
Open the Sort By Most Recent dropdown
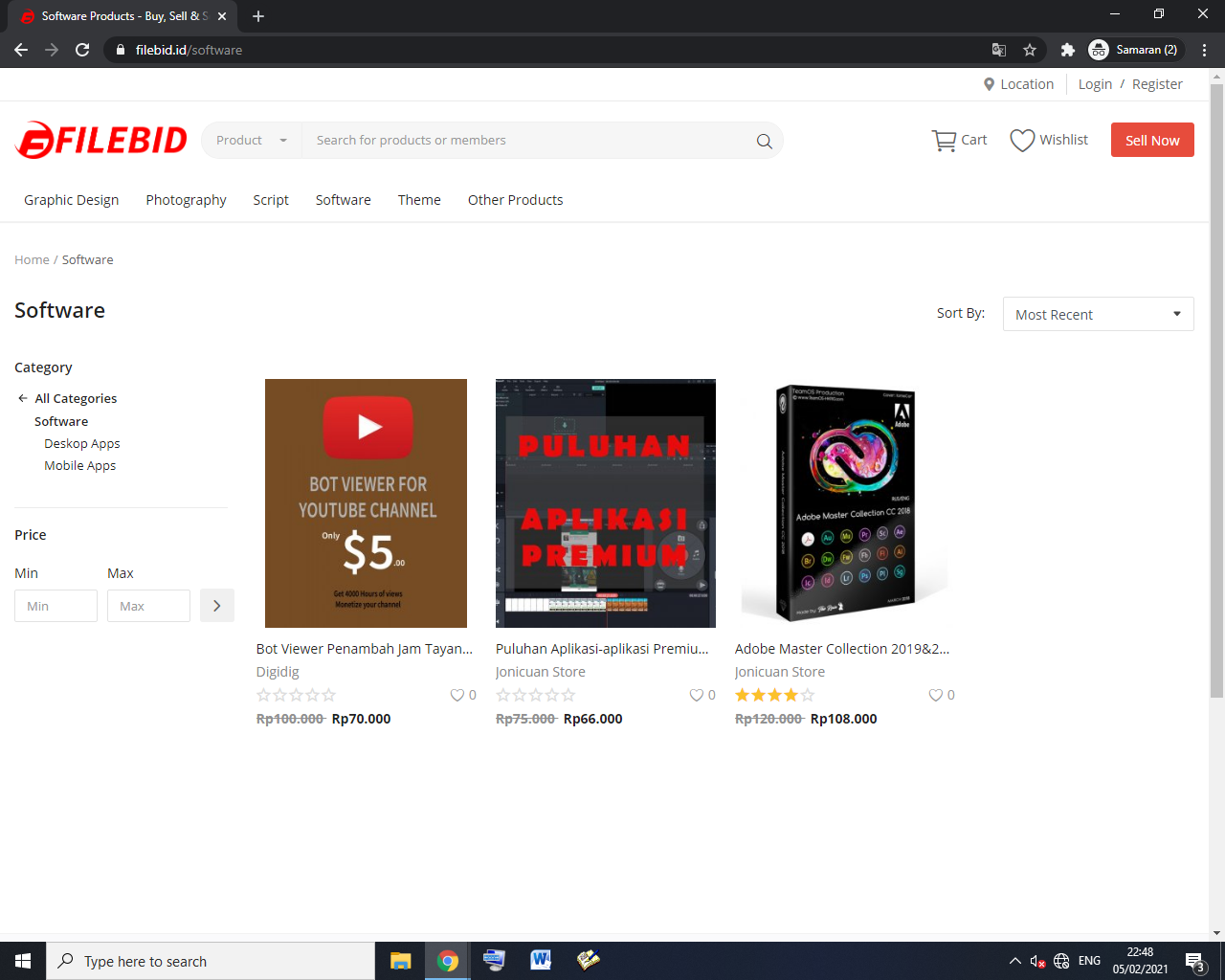[x=1098, y=314]
